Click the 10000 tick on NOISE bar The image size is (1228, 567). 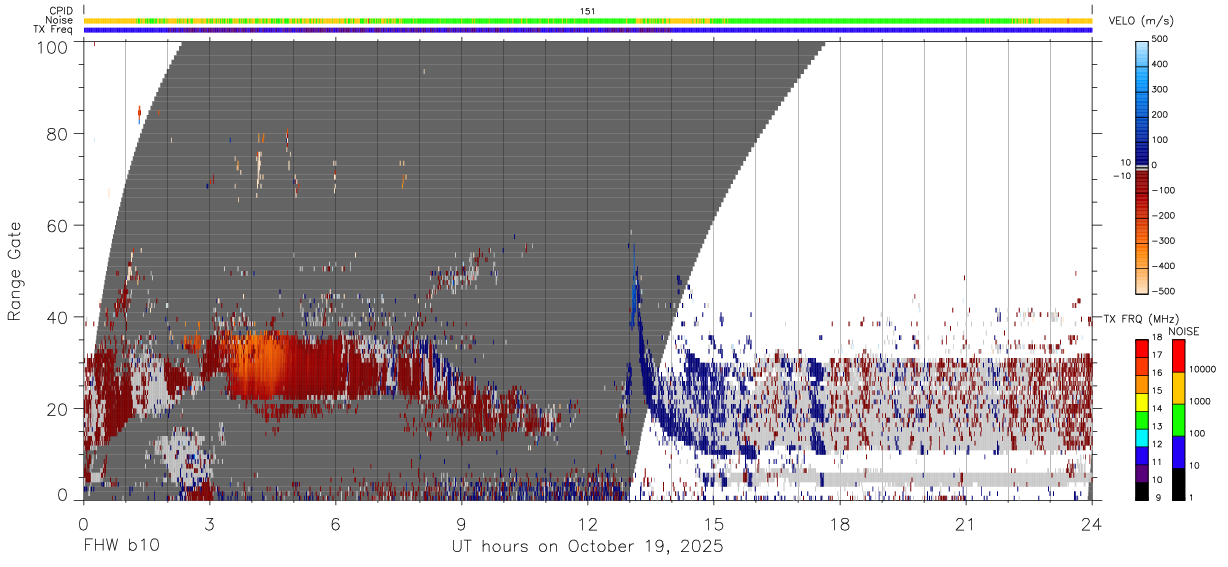tap(1205, 370)
